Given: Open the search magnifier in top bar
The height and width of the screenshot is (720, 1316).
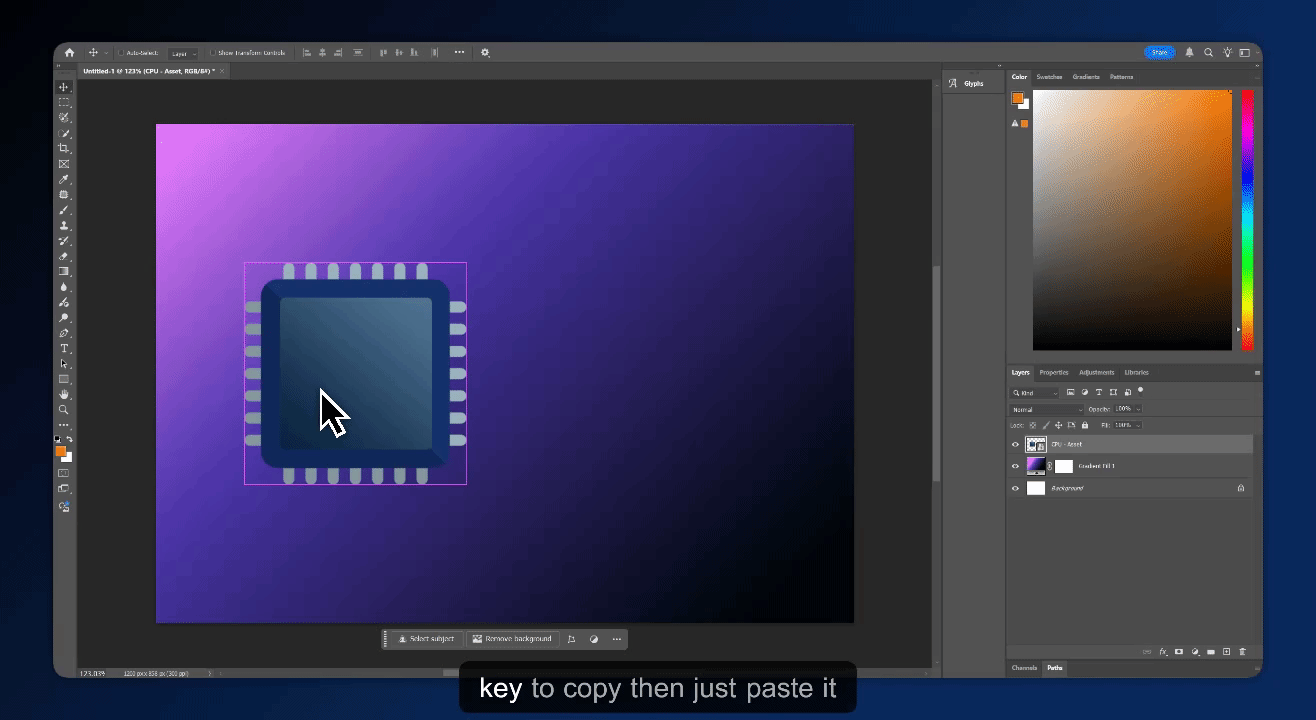Looking at the screenshot, I should point(1208,52).
